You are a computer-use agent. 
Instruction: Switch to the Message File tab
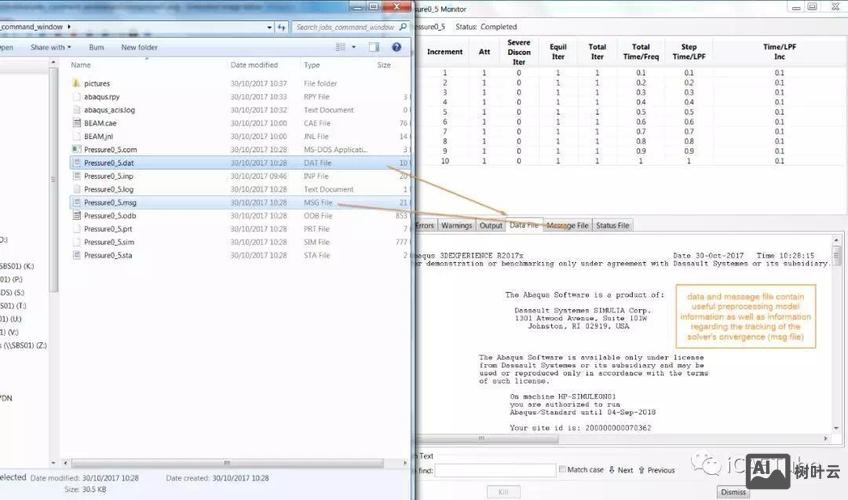click(567, 225)
